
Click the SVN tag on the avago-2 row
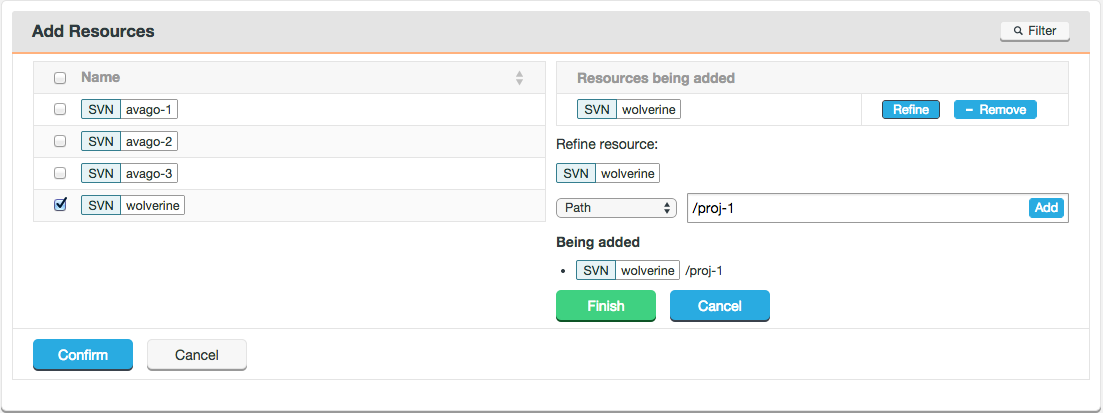101,141
